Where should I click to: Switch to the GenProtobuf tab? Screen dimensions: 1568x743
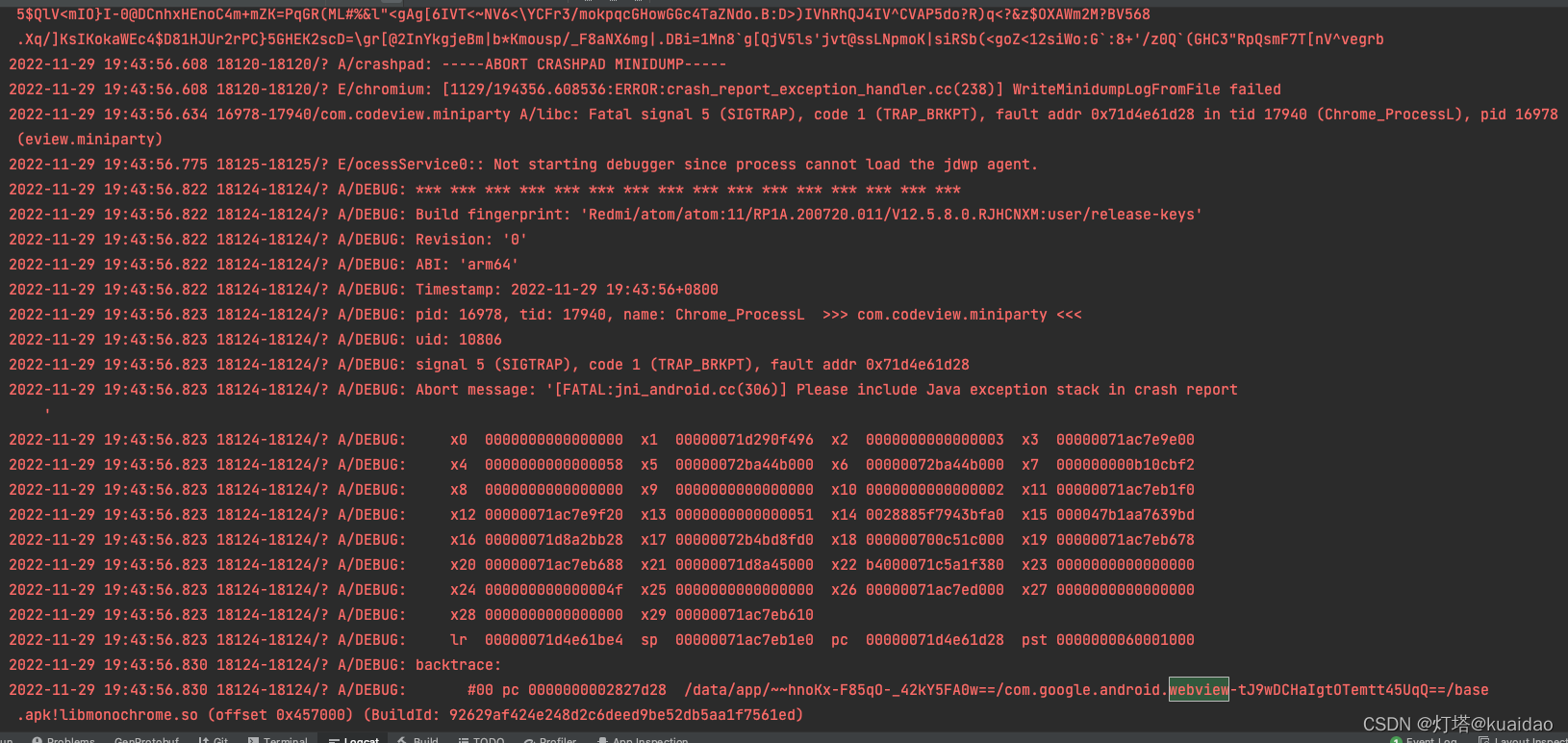[x=146, y=740]
